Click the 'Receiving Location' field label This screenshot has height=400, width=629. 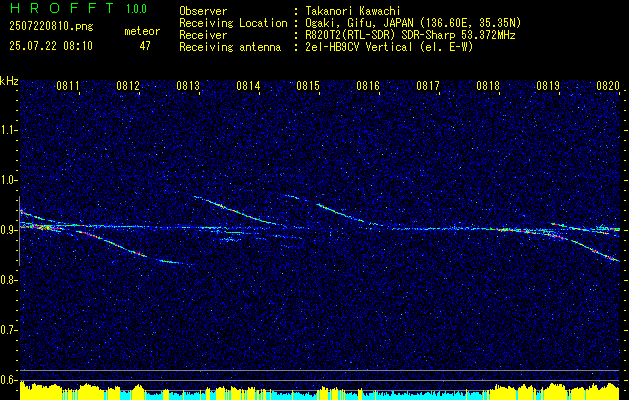233,23
